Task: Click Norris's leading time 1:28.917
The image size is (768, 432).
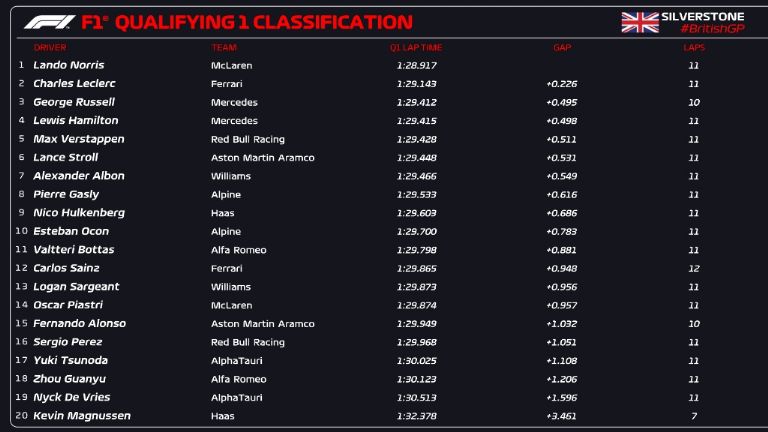Action: click(x=416, y=65)
